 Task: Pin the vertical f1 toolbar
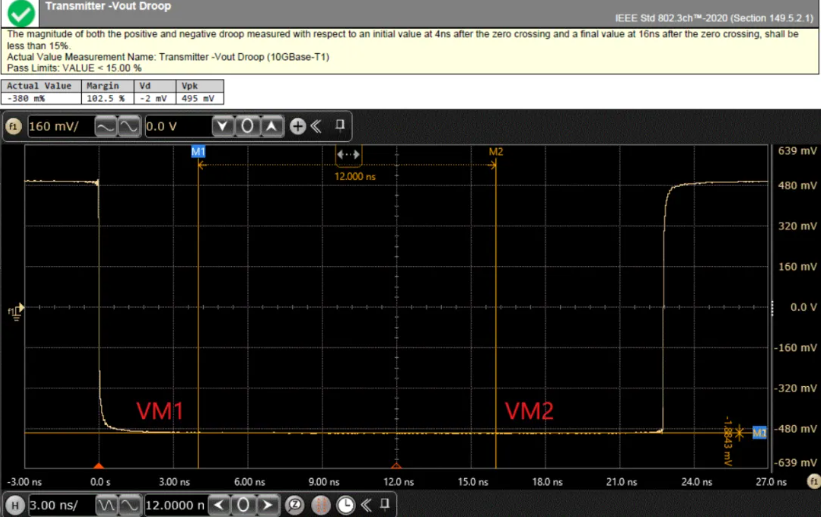[x=340, y=126]
